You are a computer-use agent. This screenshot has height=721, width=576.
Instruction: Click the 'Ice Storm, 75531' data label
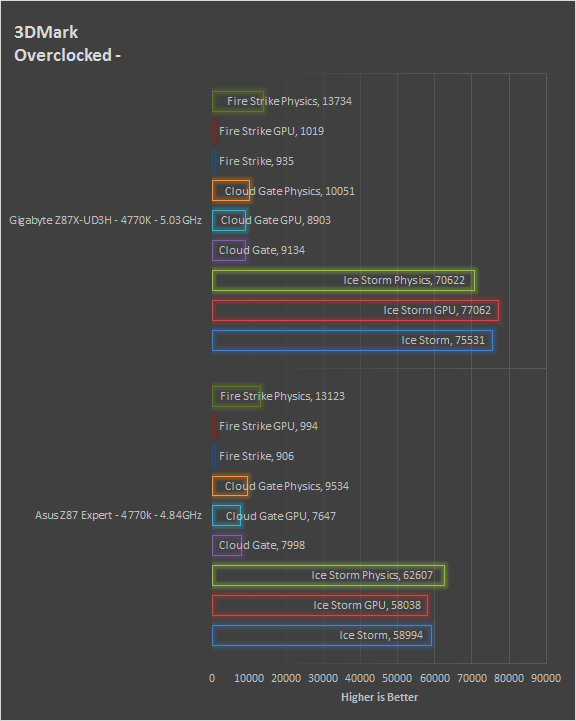443,340
